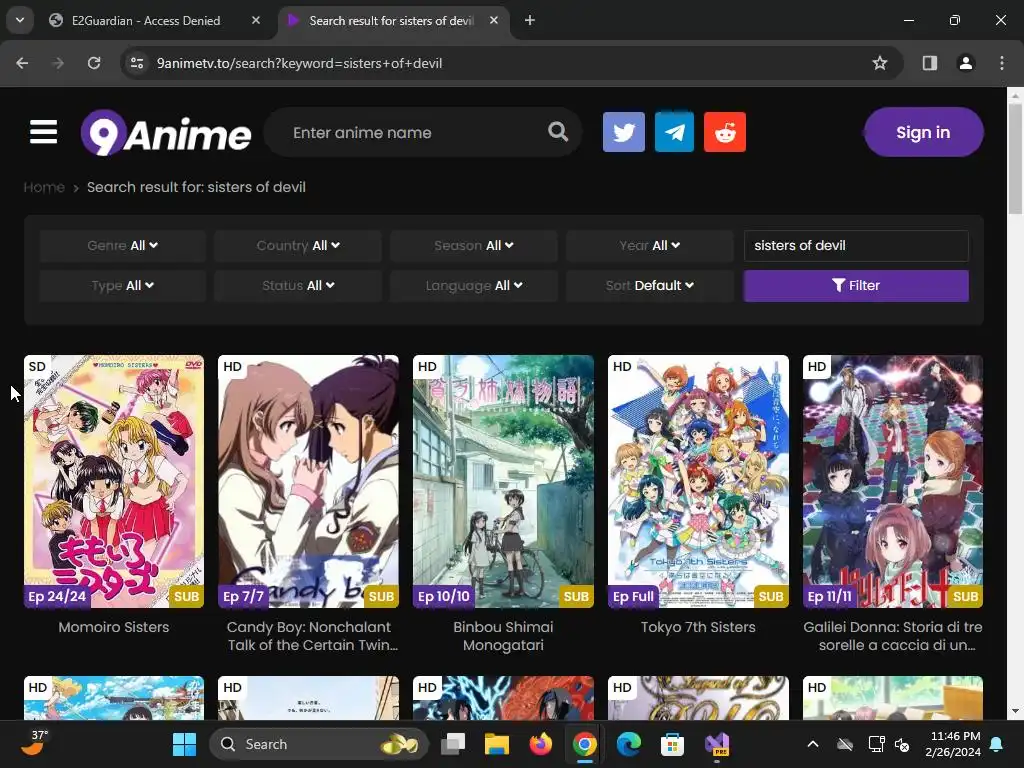Click the 9Anime logo
This screenshot has height=768, width=1024.
166,133
